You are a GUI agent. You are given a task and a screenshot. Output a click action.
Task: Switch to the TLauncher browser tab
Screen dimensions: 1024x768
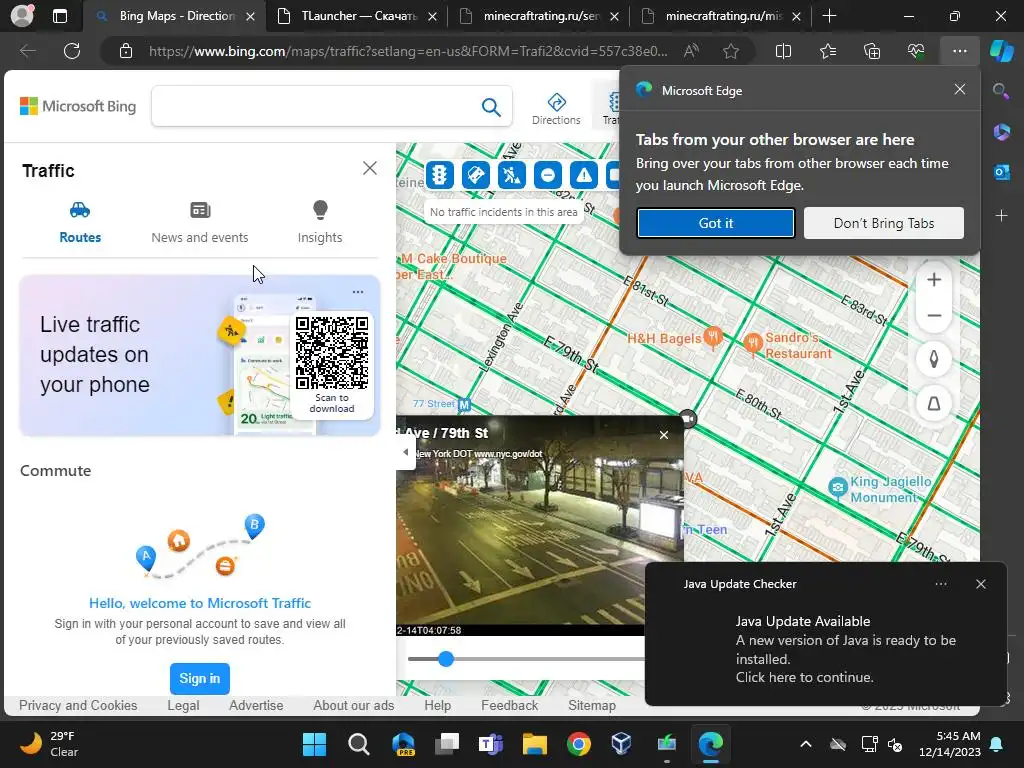356,16
